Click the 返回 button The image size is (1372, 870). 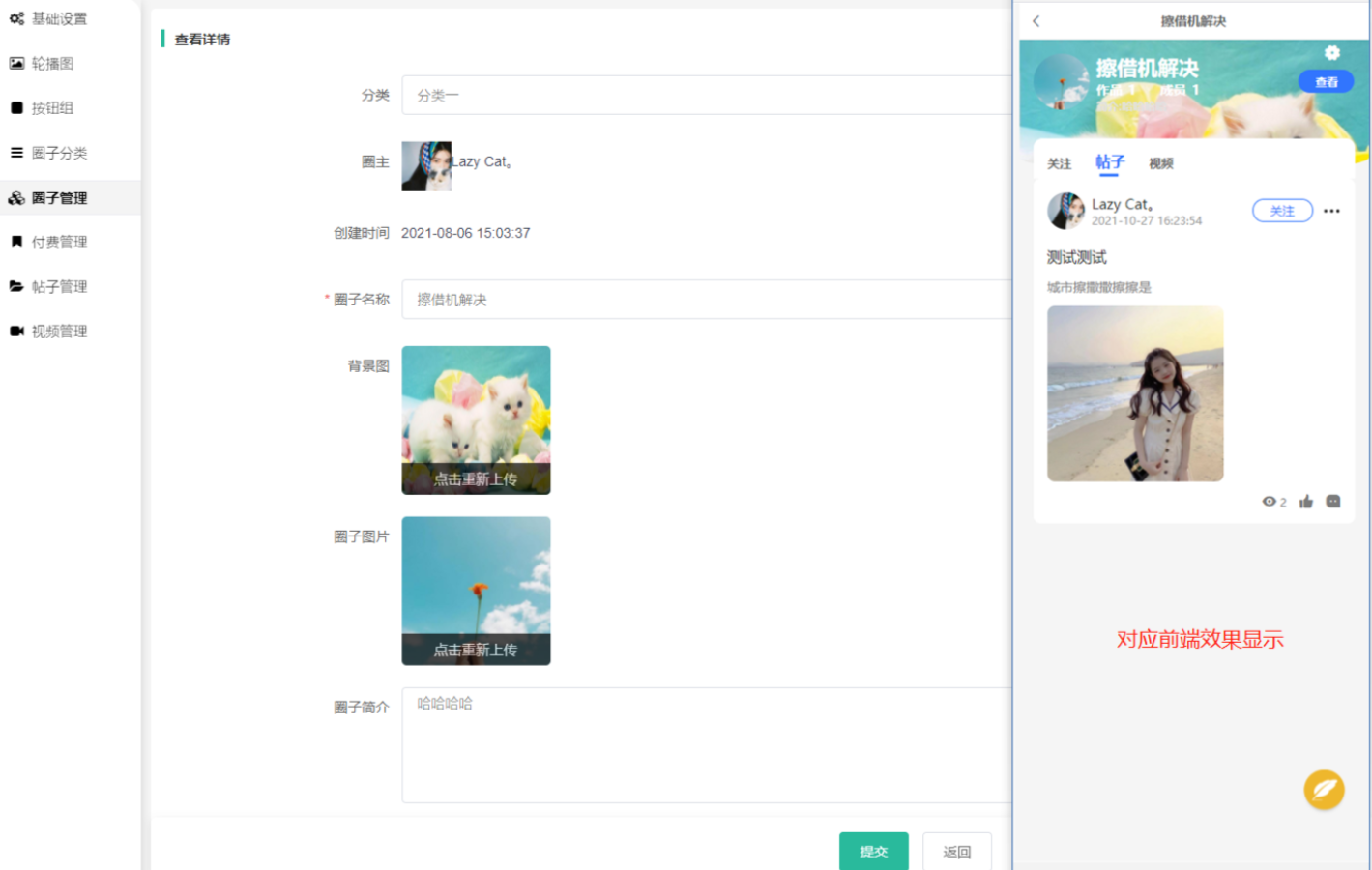point(956,852)
